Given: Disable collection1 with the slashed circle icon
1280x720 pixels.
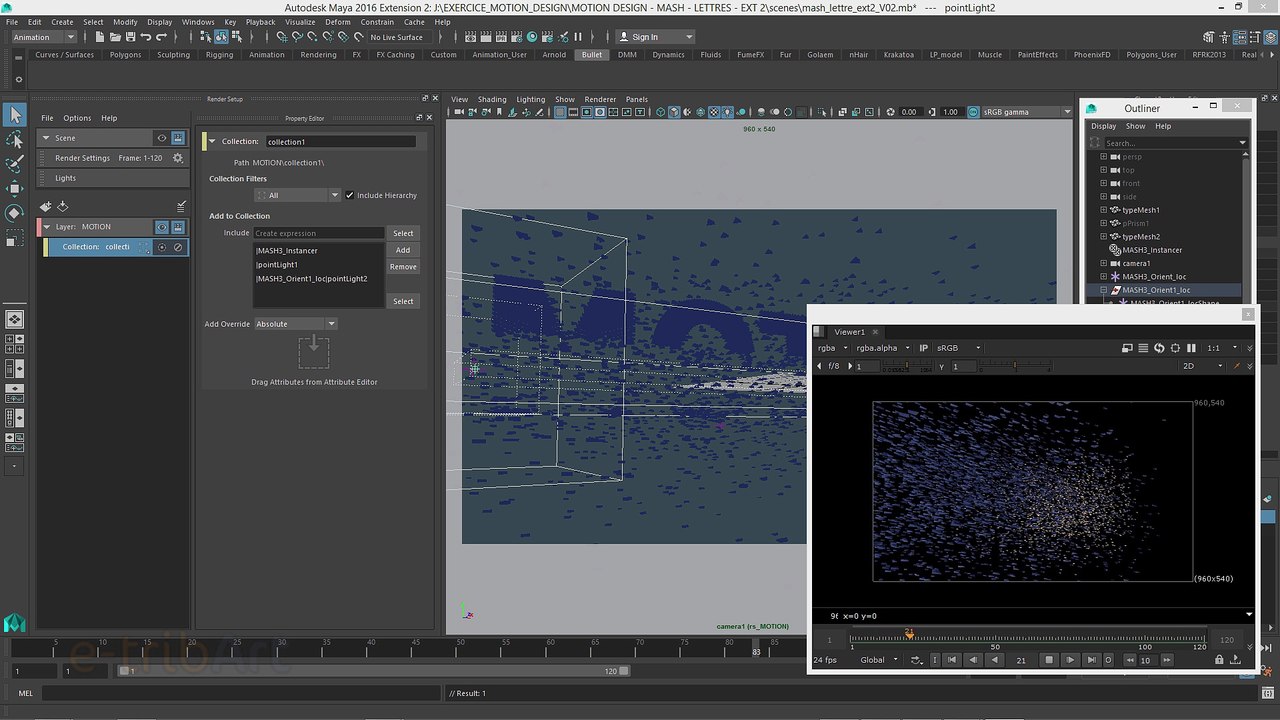Looking at the screenshot, I should tap(178, 247).
